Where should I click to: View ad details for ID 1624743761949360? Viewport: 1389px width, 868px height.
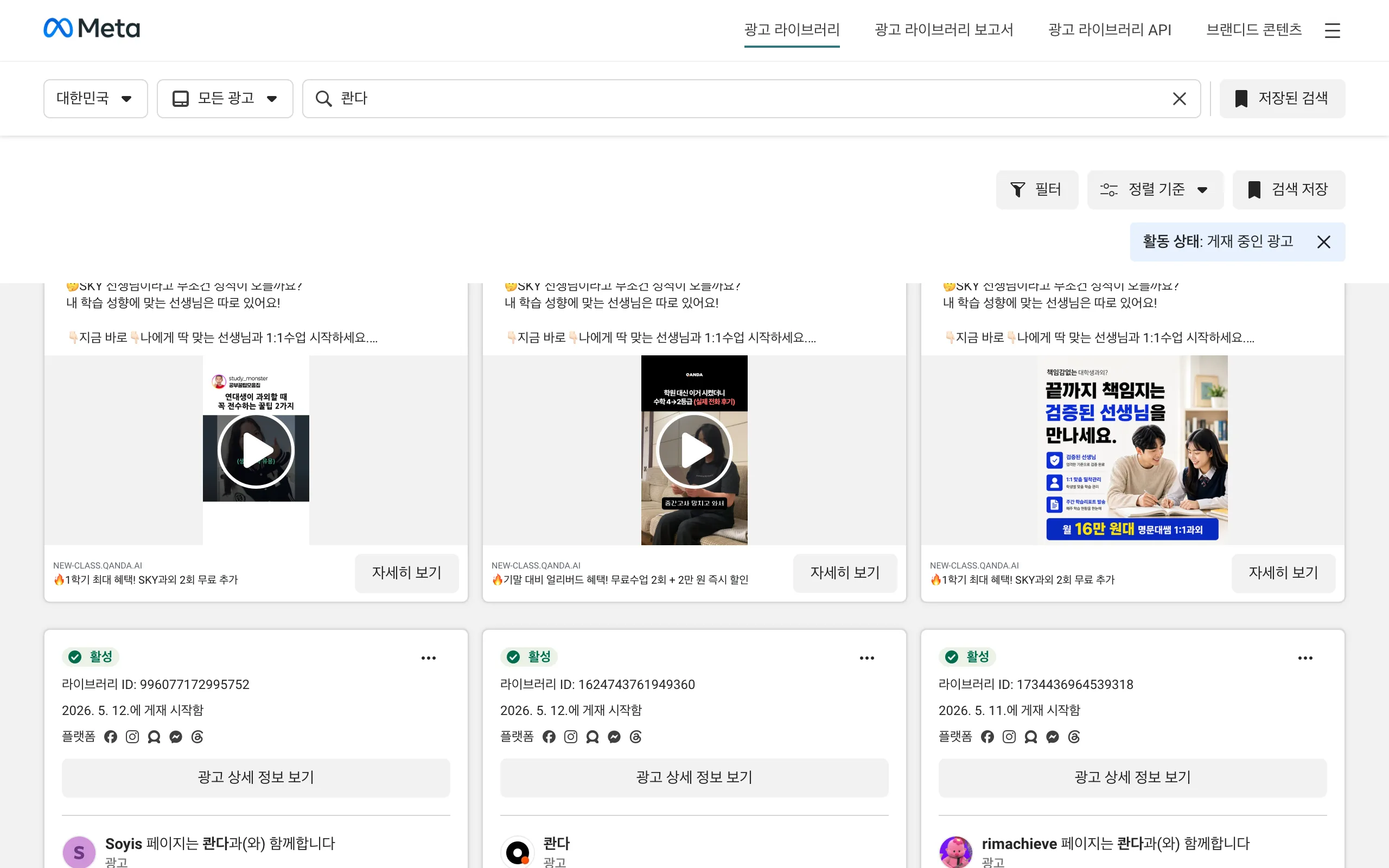click(694, 777)
